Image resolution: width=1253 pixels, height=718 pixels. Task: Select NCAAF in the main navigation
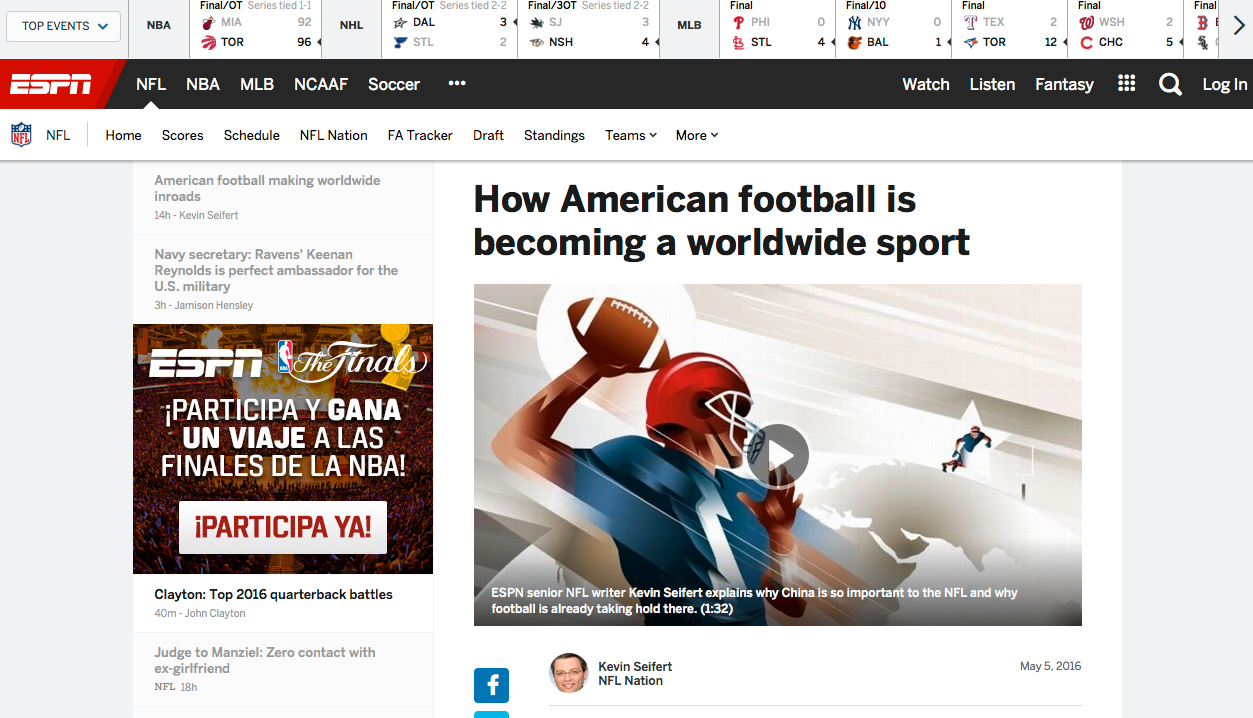[321, 84]
